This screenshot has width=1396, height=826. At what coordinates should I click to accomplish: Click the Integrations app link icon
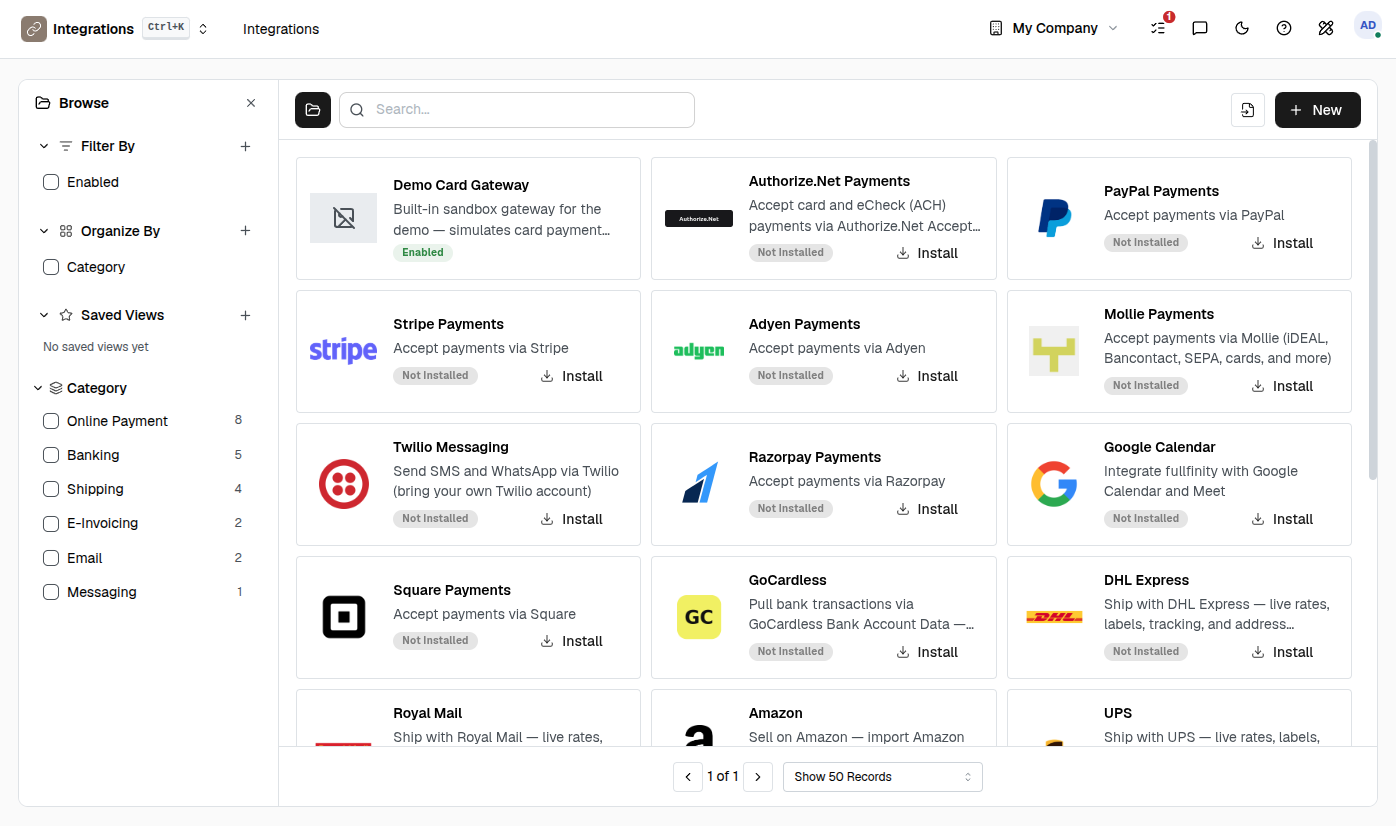[34, 29]
